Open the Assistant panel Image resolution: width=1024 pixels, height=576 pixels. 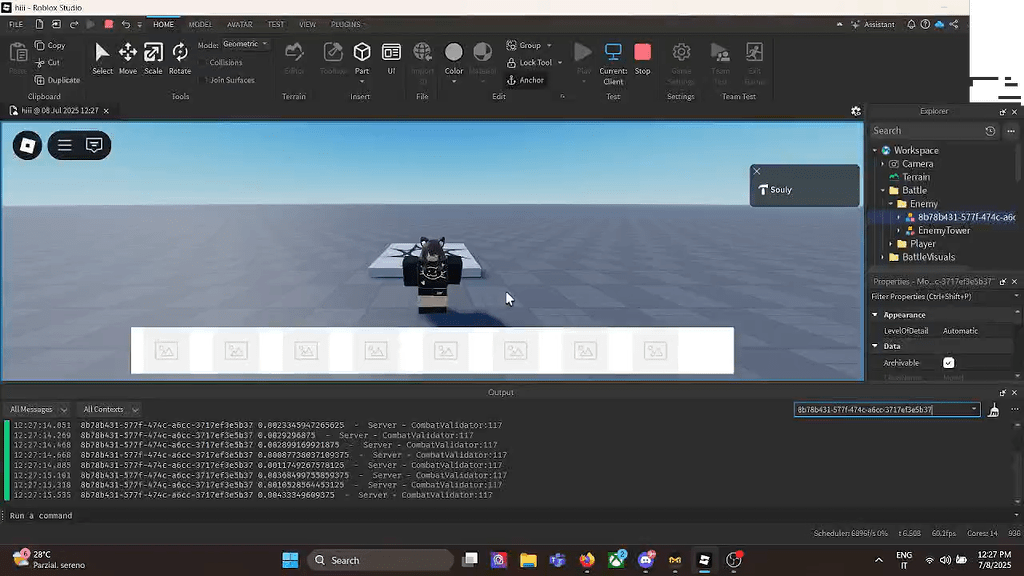873,24
